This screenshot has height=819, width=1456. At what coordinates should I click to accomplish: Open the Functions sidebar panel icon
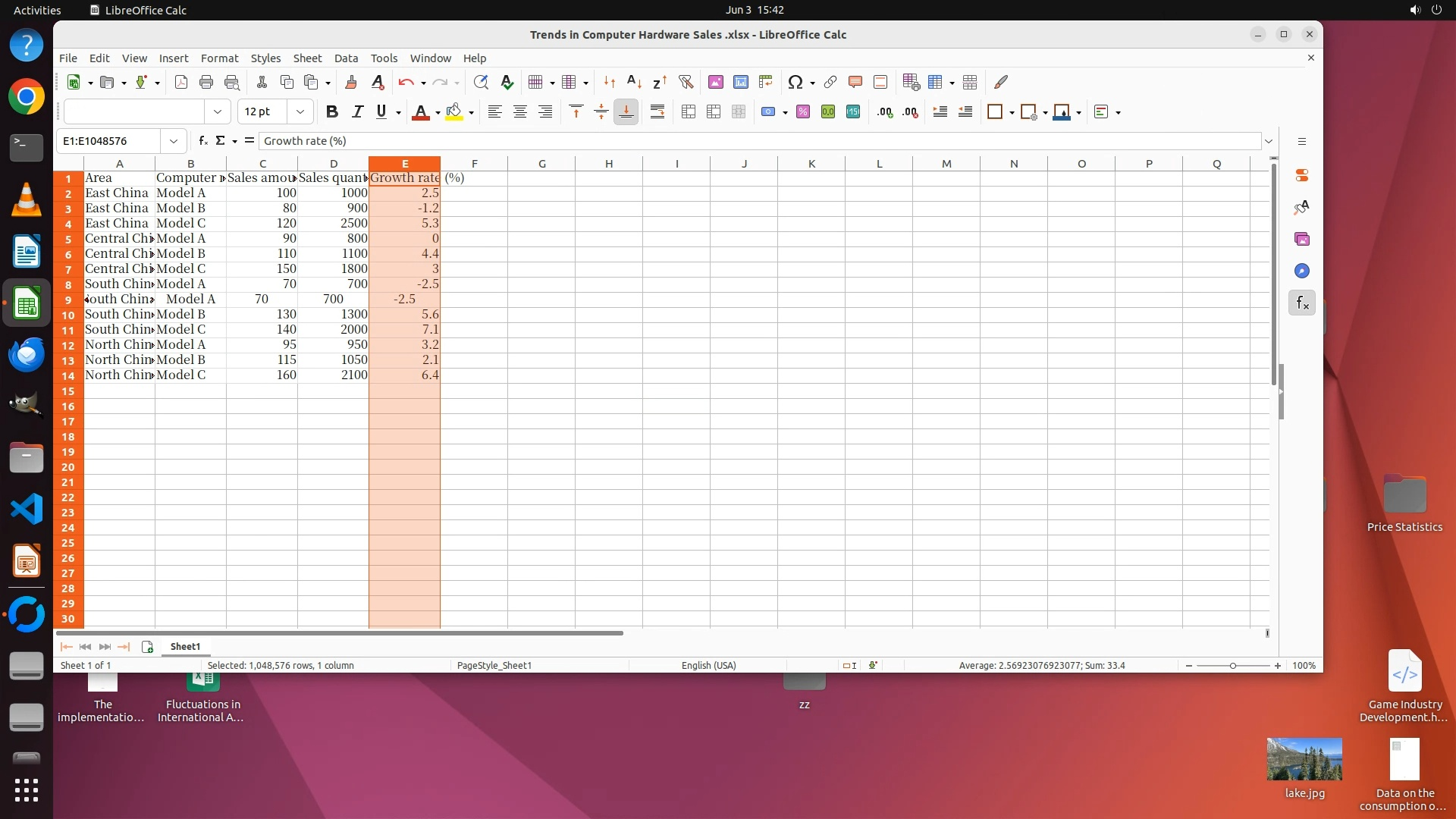tap(1302, 303)
